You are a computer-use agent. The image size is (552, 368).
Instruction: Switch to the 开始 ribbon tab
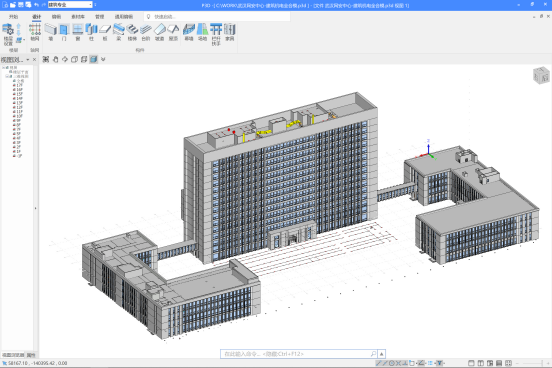coord(13,17)
